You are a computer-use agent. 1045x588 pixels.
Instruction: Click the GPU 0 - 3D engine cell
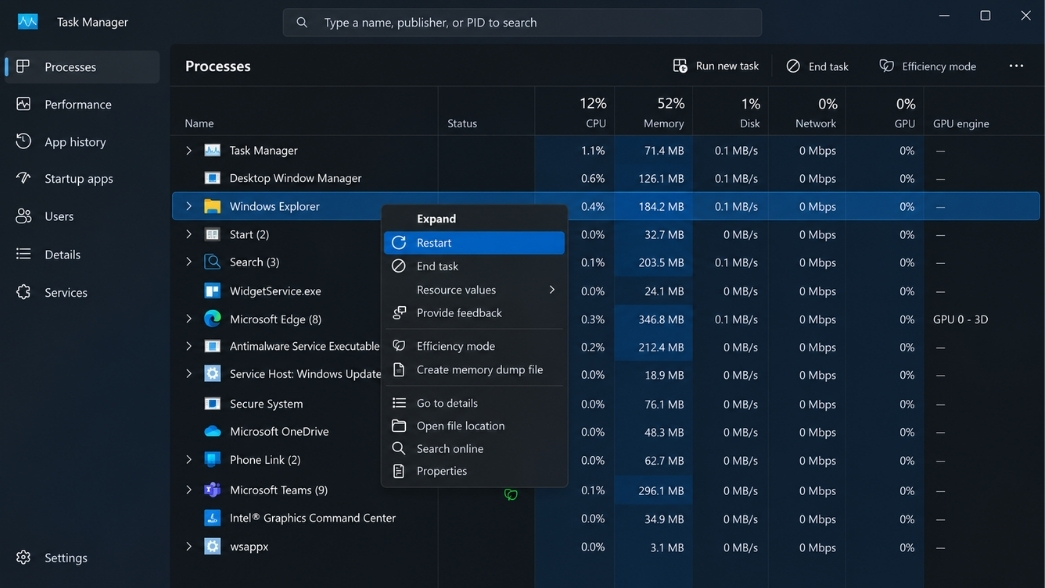pyautogui.click(x=960, y=319)
